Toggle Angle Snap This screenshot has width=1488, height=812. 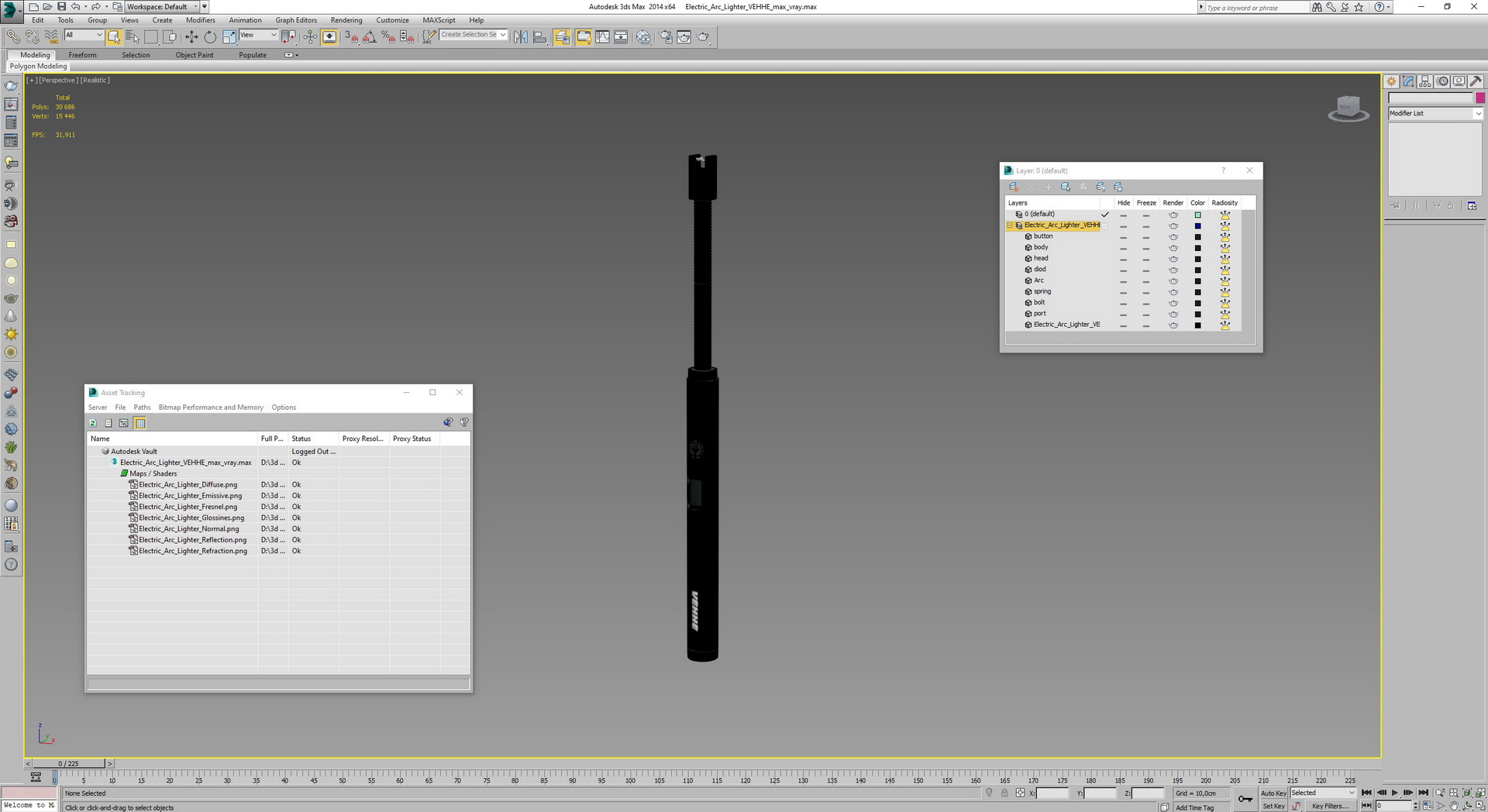(370, 36)
